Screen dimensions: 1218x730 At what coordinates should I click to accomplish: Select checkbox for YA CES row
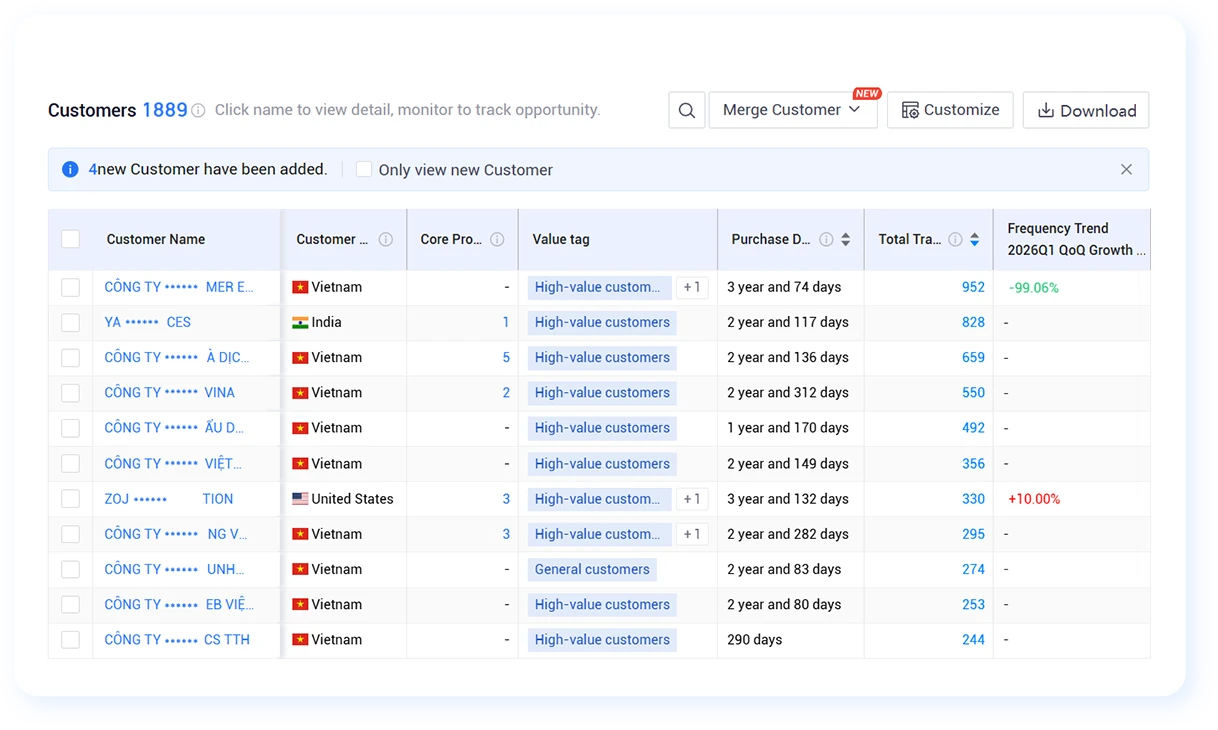point(70,322)
